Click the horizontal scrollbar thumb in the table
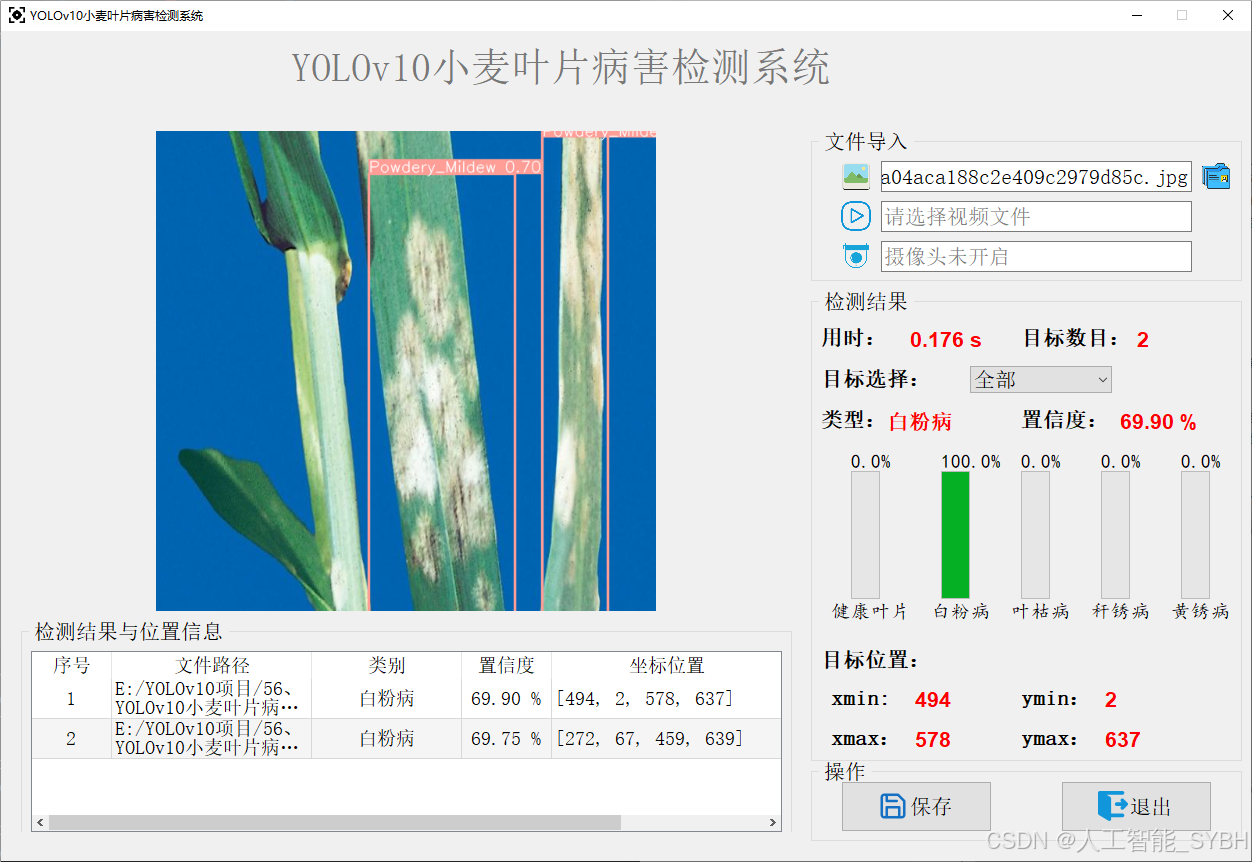The width and height of the screenshot is (1252, 862). pos(335,822)
